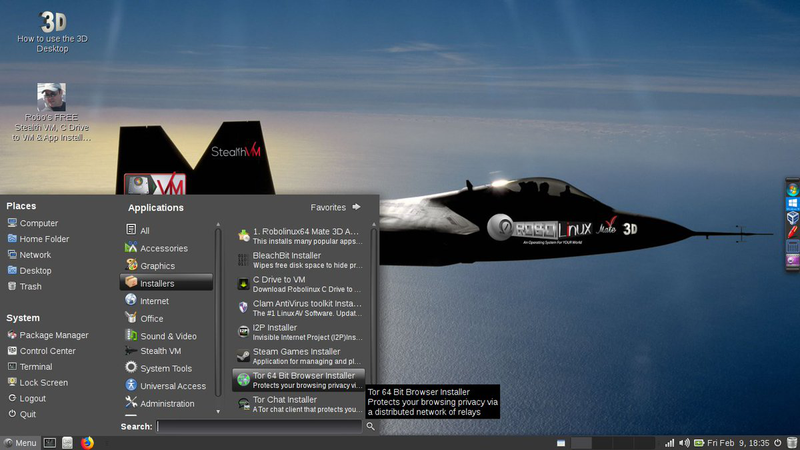The height and width of the screenshot is (450, 800).
Task: Click the Menu button on the panel
Action: (20, 442)
